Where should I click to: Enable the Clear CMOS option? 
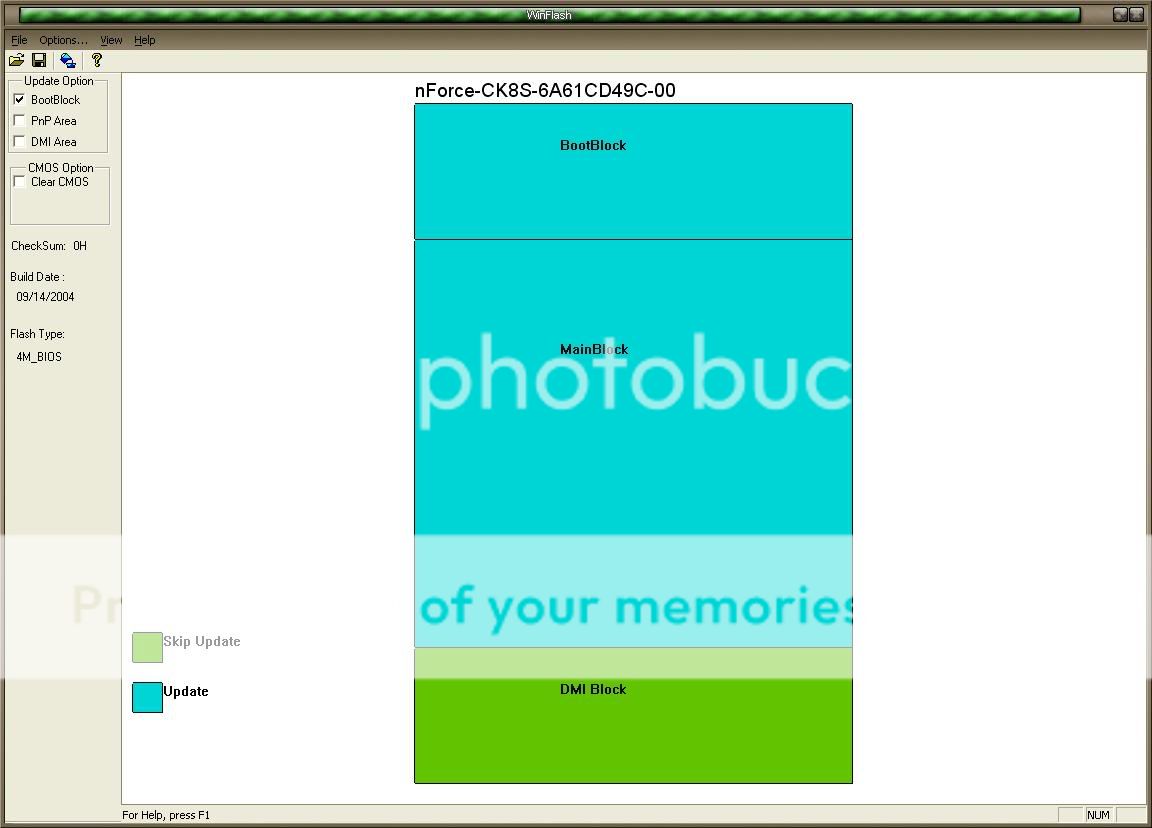point(19,182)
